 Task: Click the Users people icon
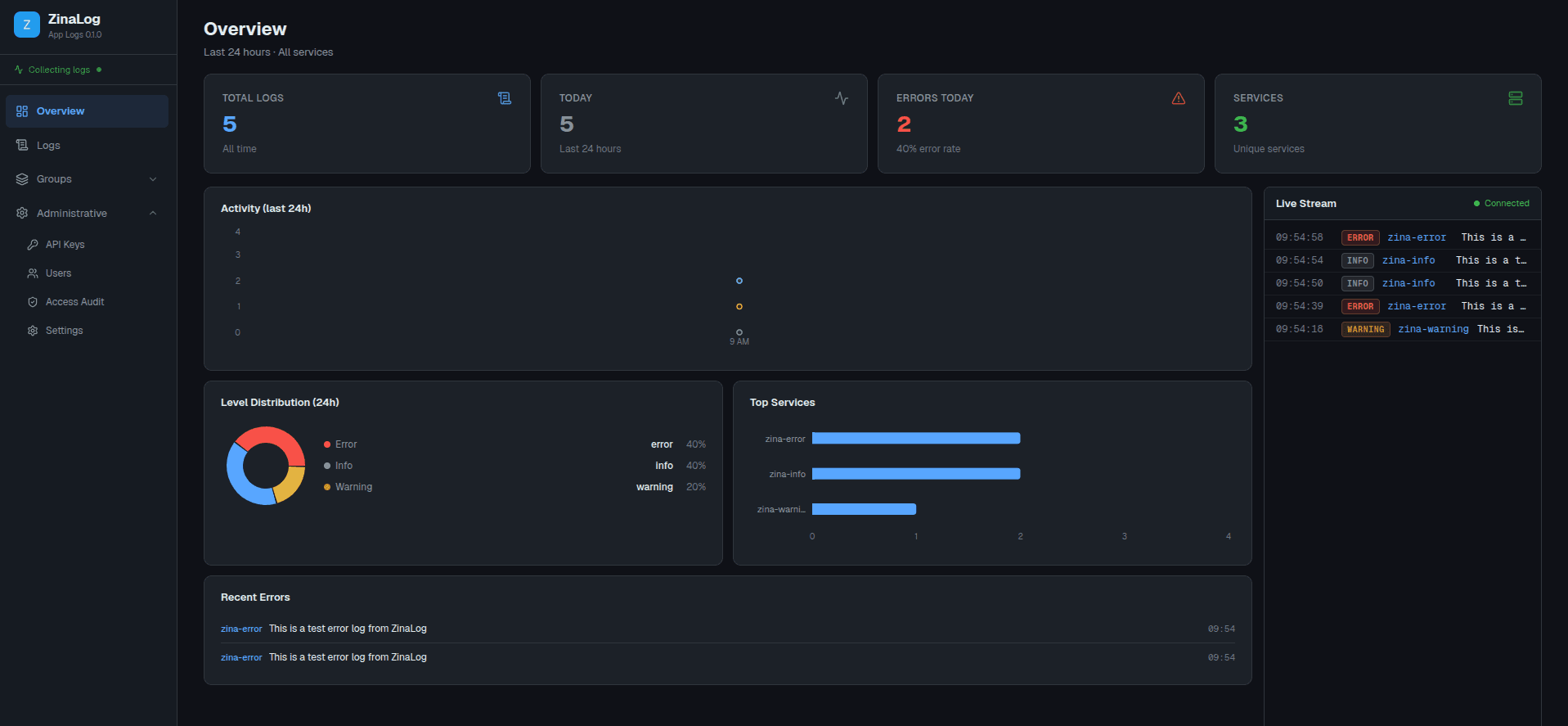click(x=33, y=273)
